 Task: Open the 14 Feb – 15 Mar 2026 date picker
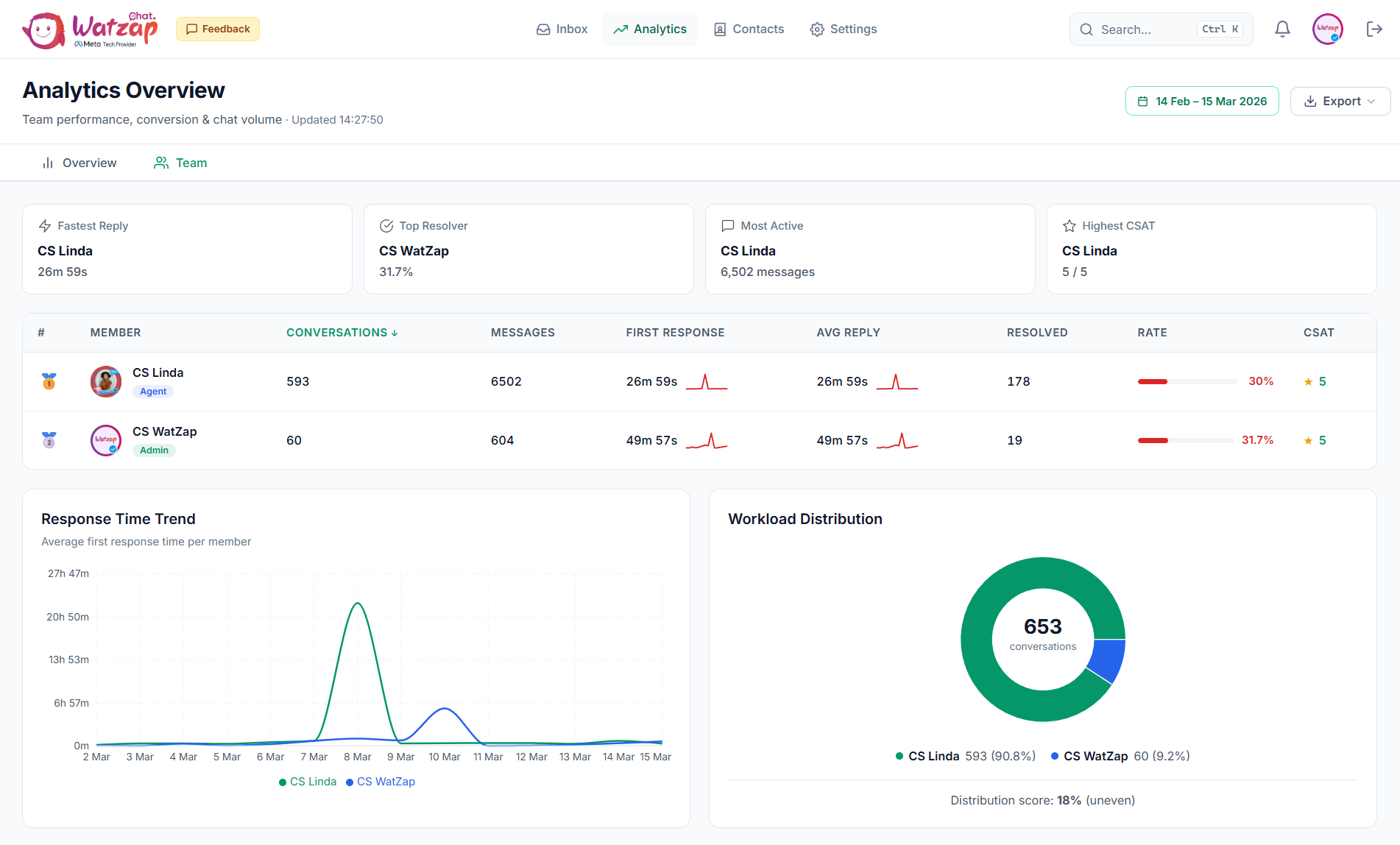1202,102
